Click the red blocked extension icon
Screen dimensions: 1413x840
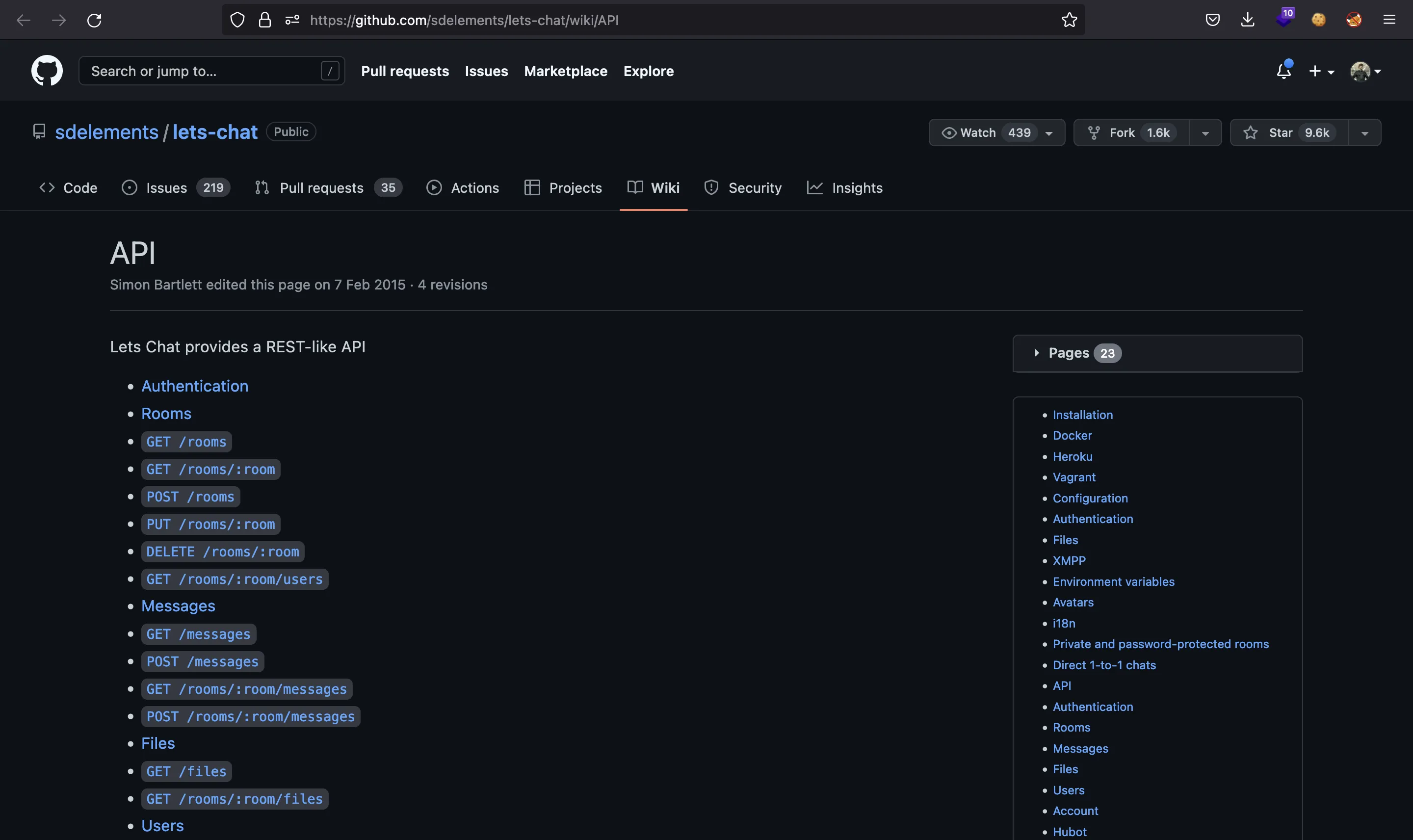coord(1354,21)
